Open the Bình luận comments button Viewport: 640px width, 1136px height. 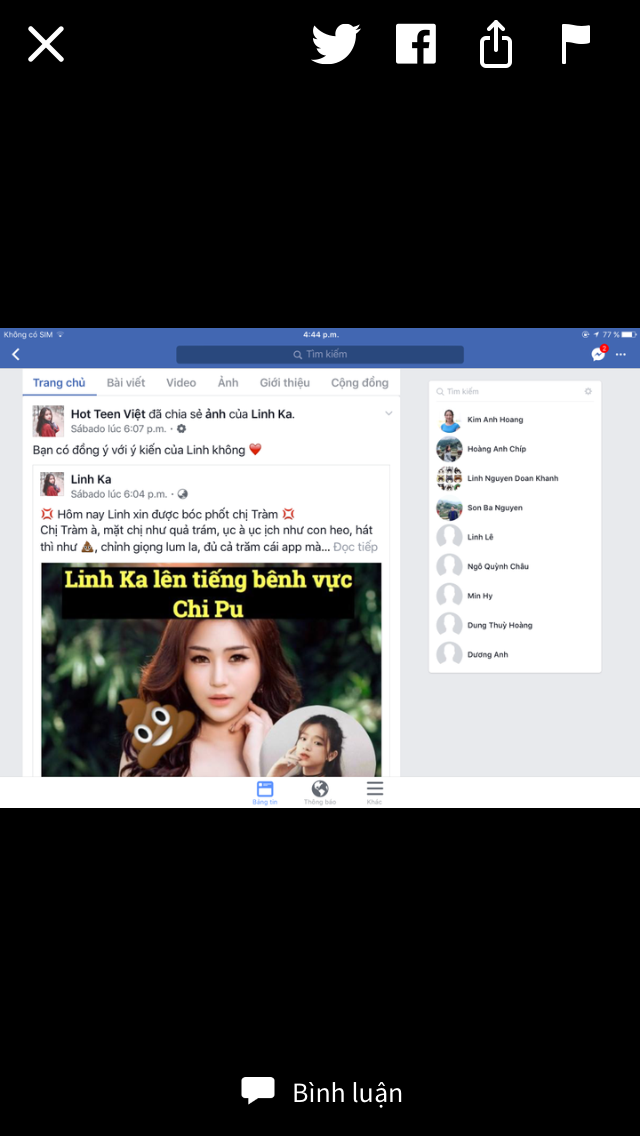(321, 1092)
